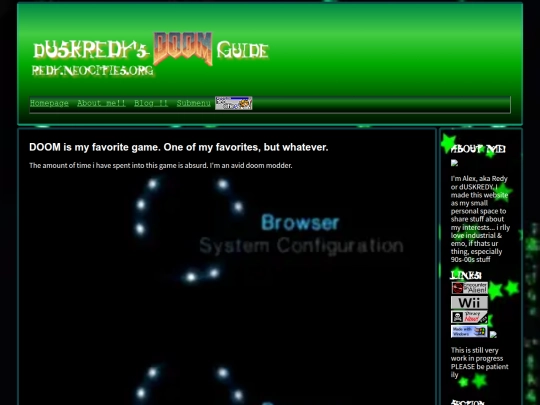Click the small badge in the navigation bar

234,103
